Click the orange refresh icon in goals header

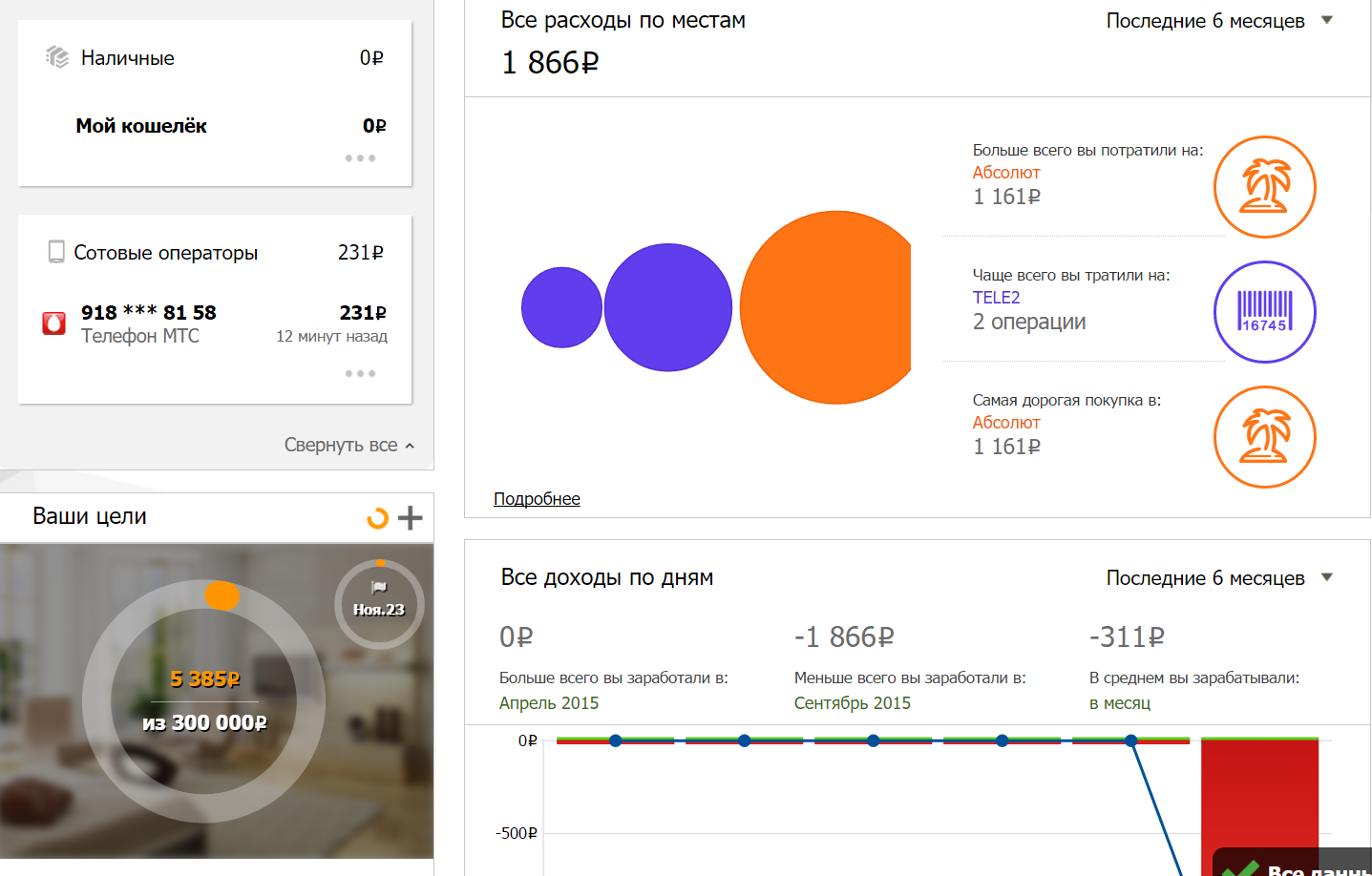pos(378,518)
